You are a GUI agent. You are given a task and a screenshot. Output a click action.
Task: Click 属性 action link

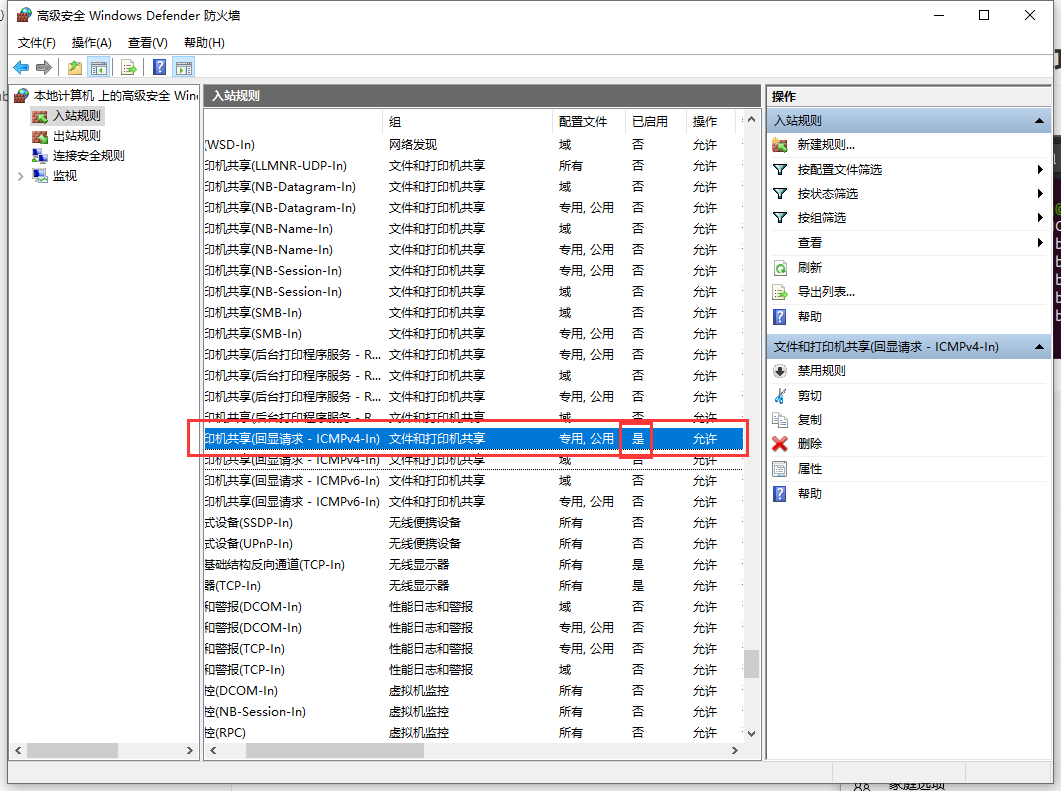point(809,469)
